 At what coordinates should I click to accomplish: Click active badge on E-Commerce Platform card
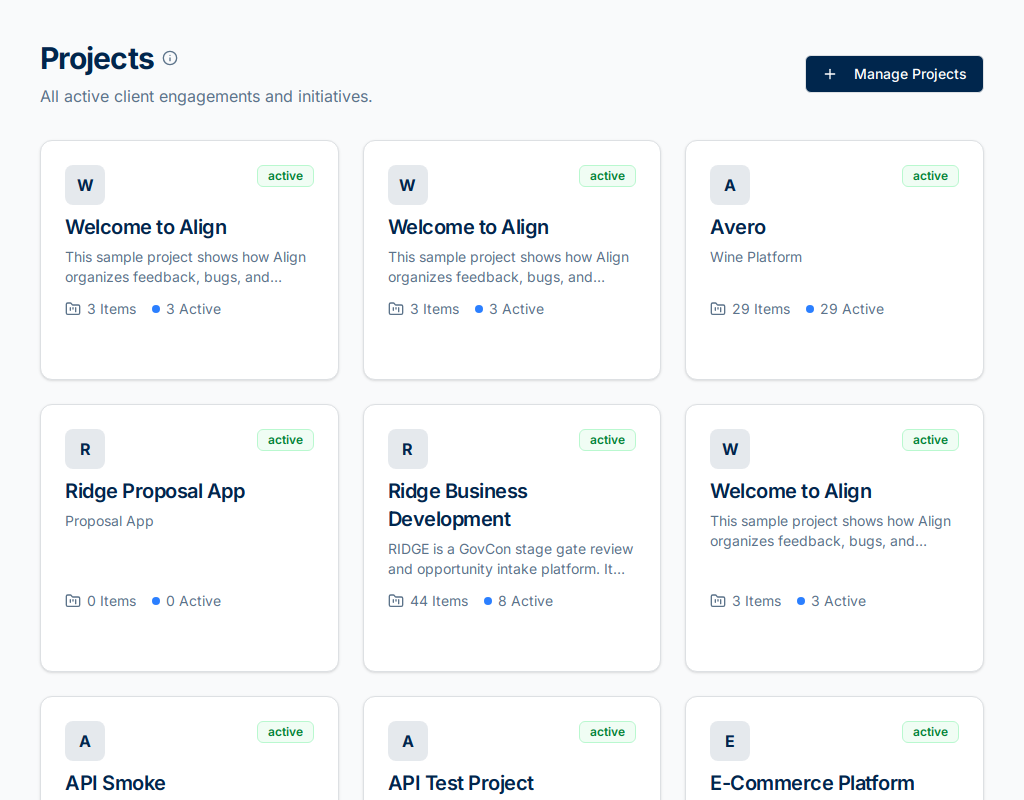point(930,731)
